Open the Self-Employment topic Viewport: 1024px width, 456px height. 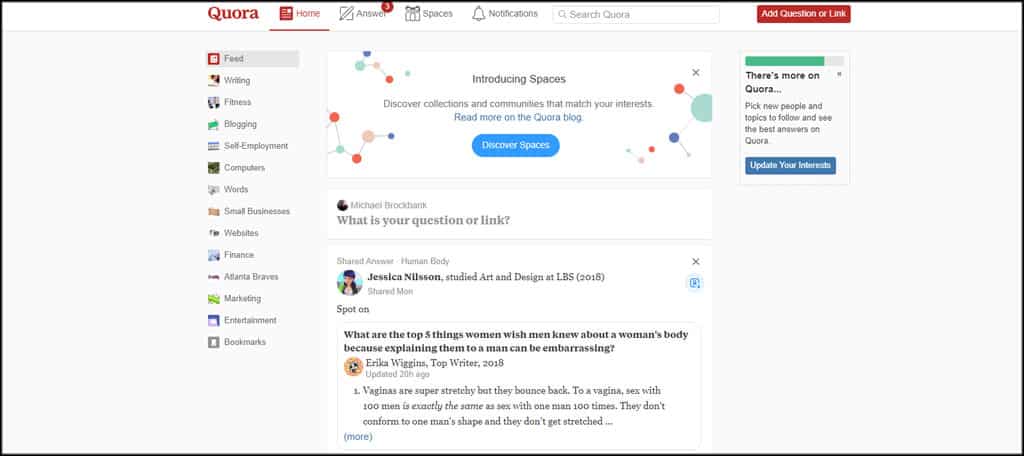[x=256, y=146]
